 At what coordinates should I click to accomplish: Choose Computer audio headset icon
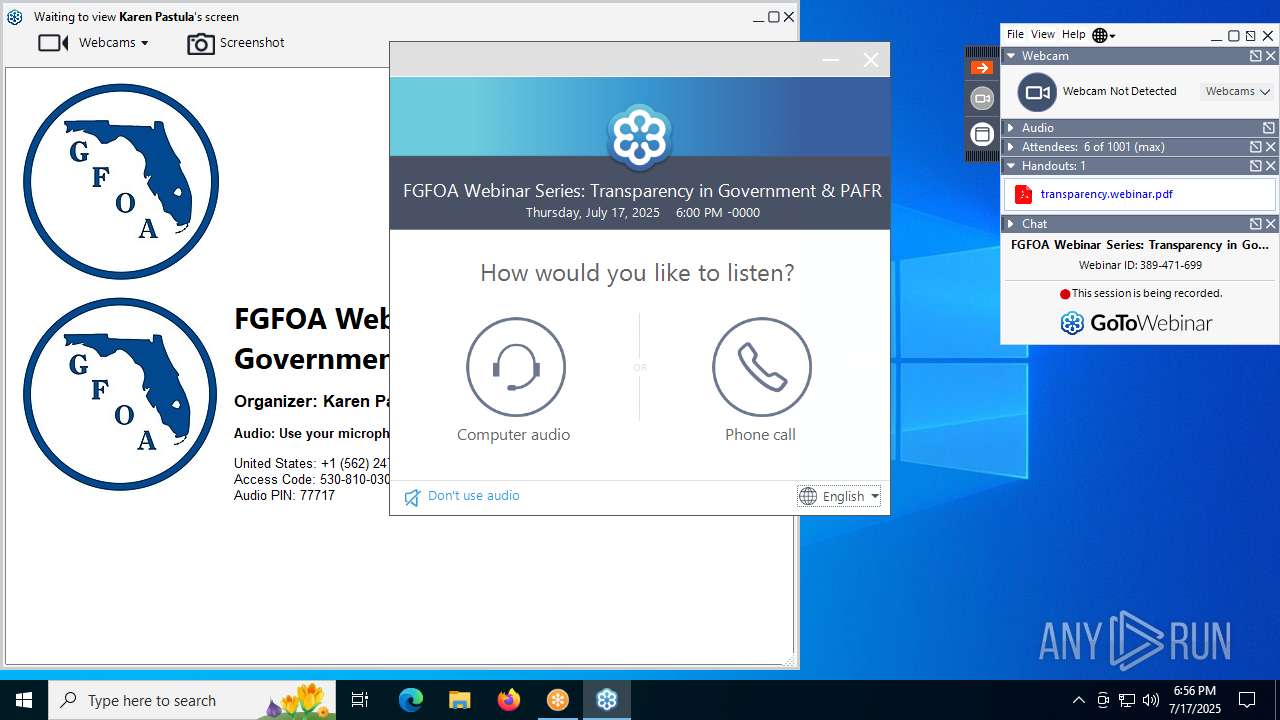coord(516,367)
